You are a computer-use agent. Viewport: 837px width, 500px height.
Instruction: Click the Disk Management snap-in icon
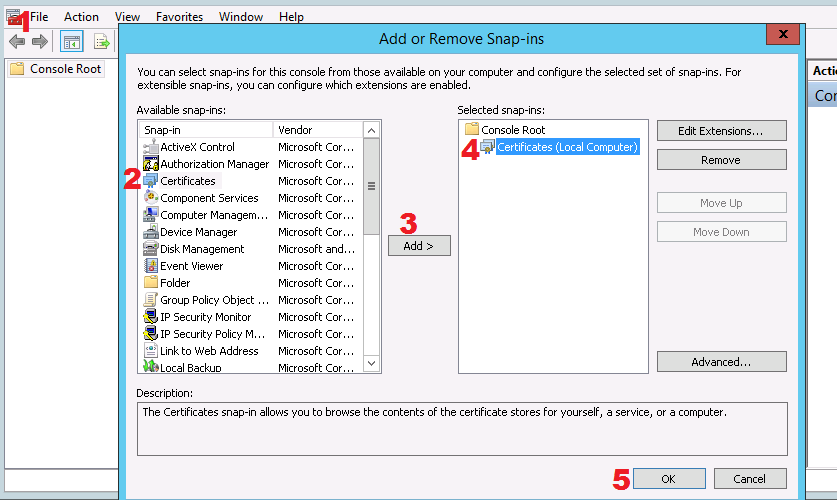tap(151, 249)
